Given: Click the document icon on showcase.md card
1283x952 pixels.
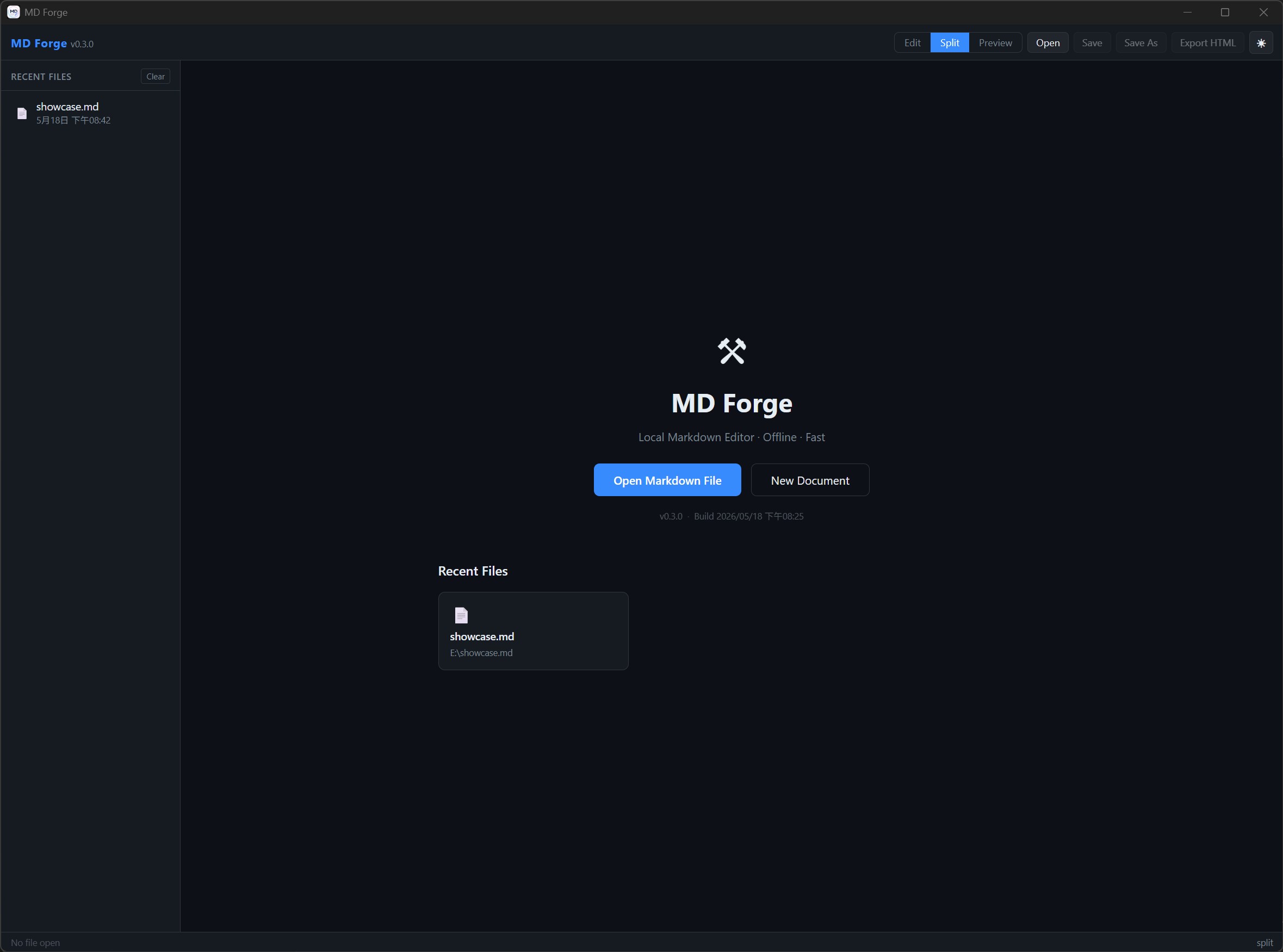Looking at the screenshot, I should pos(461,615).
